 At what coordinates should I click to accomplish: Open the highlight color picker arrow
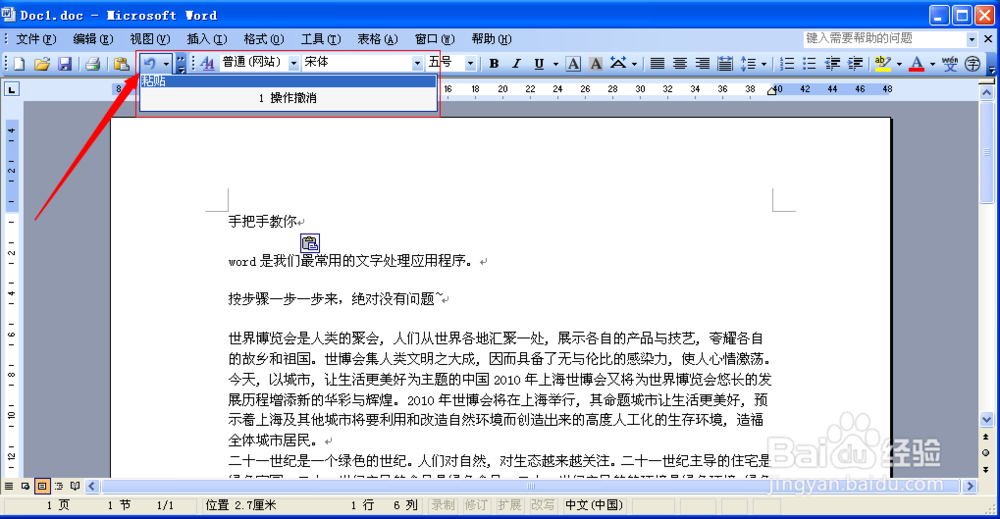(899, 64)
